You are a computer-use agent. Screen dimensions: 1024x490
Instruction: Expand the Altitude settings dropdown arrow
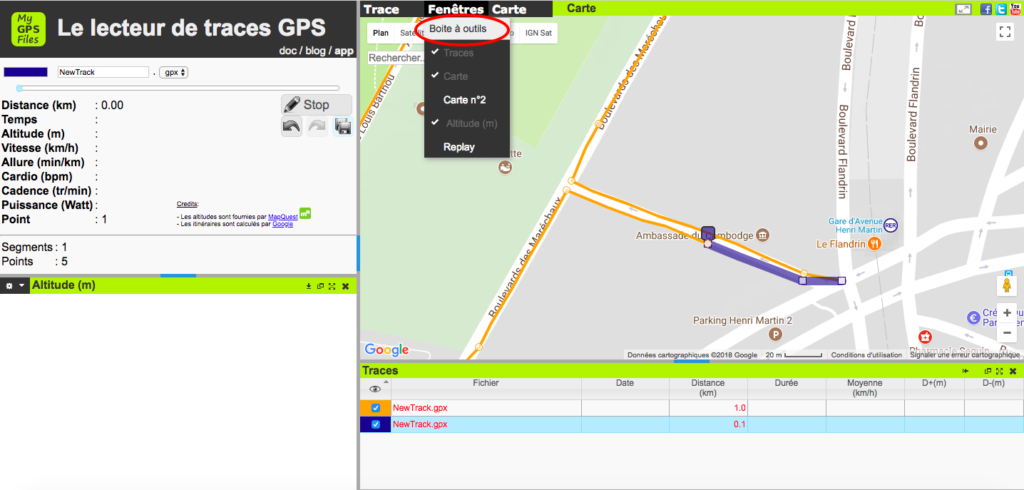click(22, 286)
